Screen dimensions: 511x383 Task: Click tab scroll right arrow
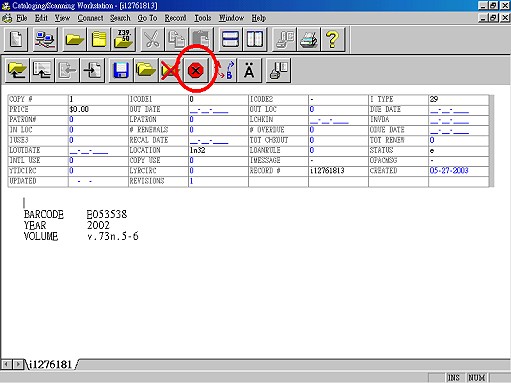click(x=18, y=364)
